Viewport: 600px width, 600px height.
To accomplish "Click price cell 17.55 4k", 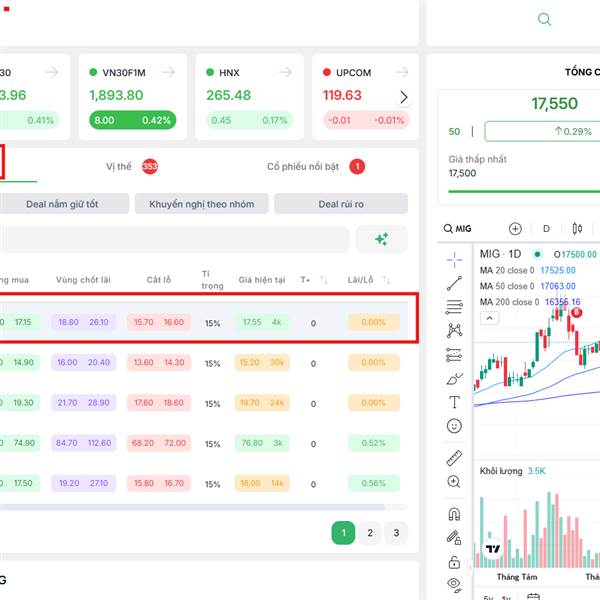I will (x=262, y=322).
